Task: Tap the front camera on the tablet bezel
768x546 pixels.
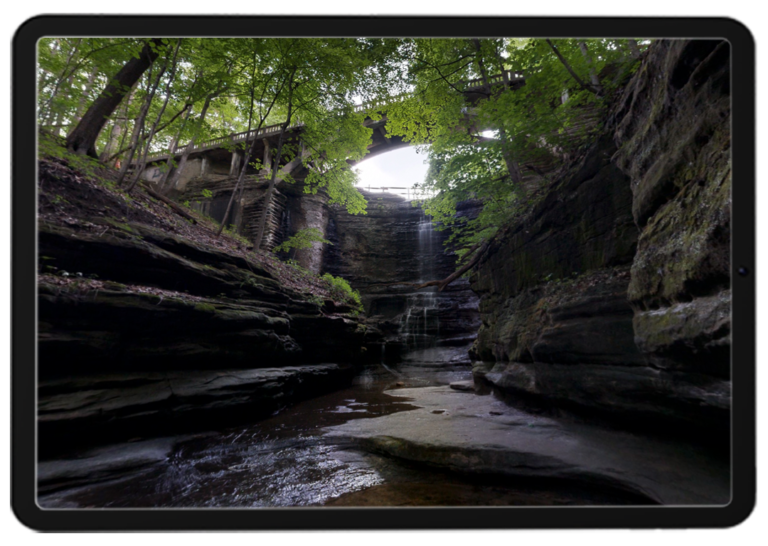Action: click(741, 271)
